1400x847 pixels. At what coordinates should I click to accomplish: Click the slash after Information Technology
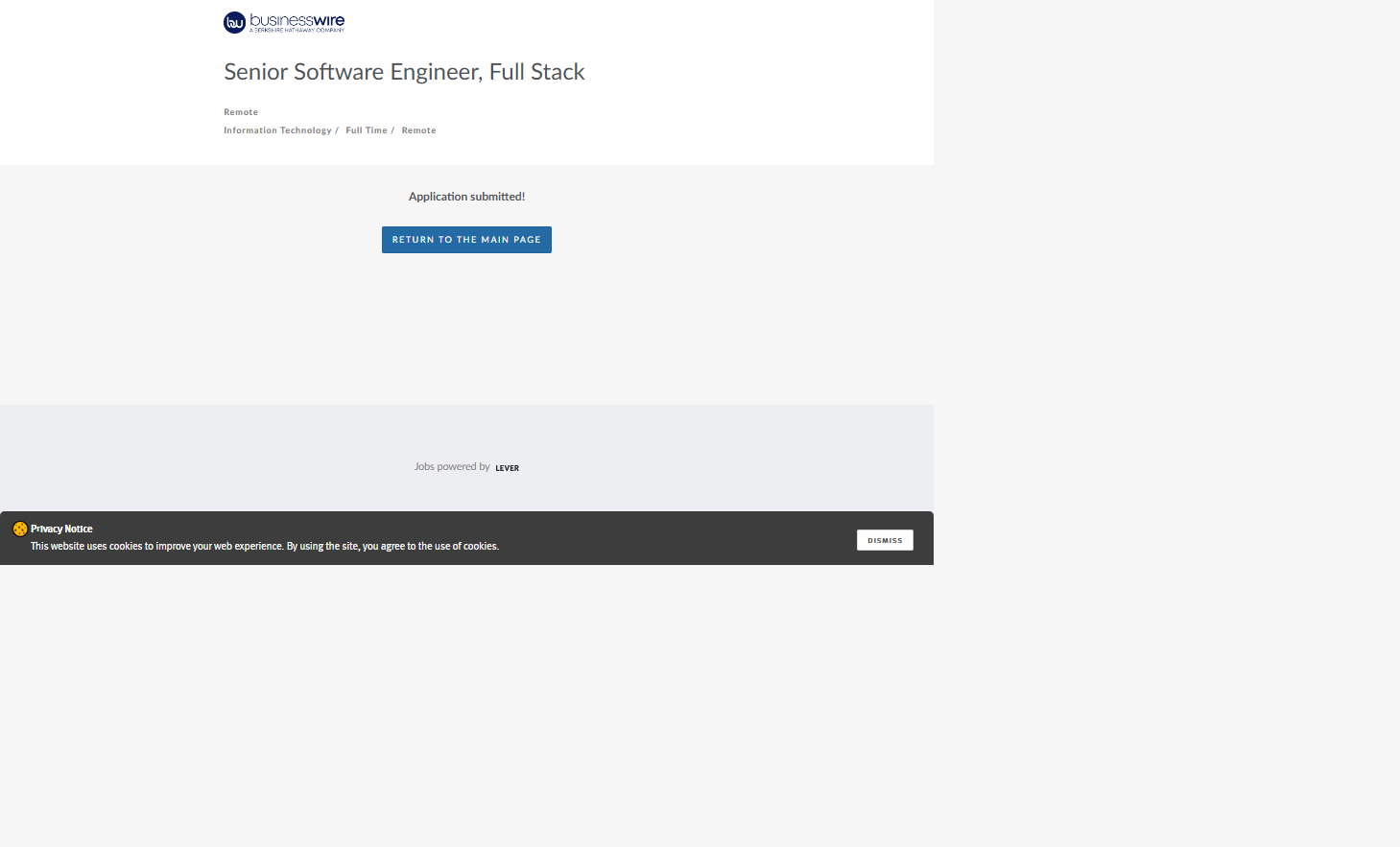point(337,130)
